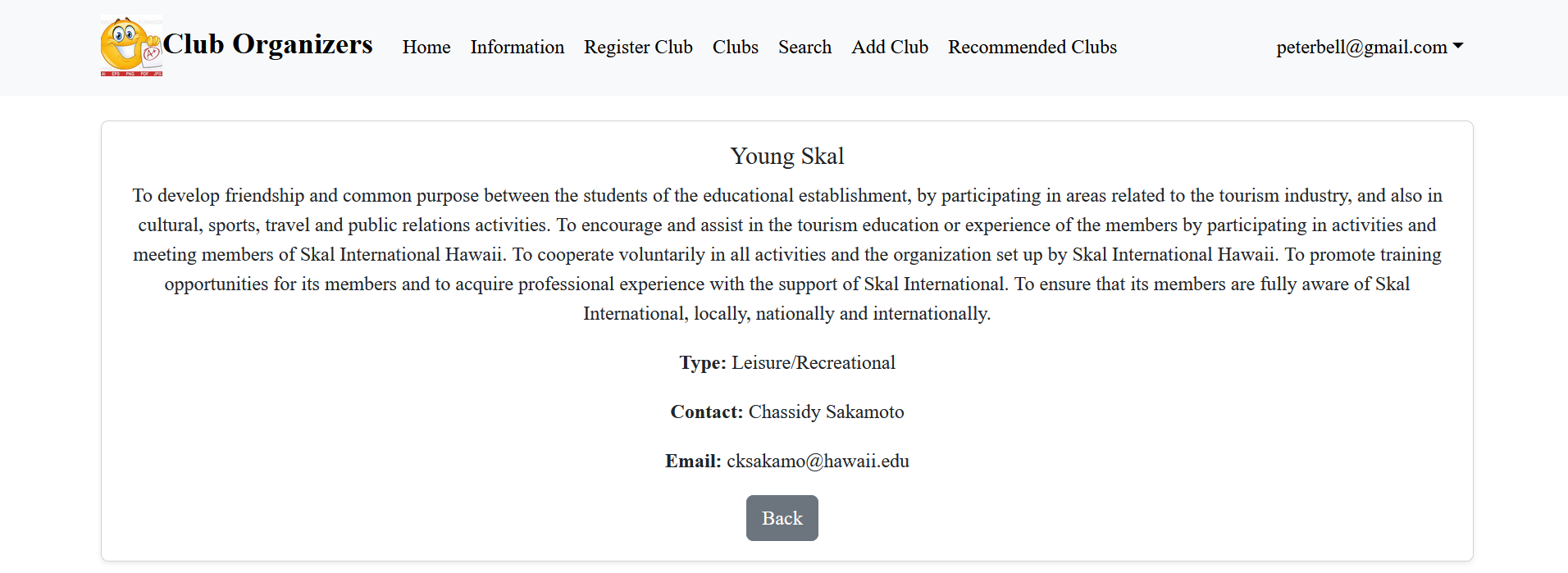Click the bold Type: label

[x=702, y=362]
